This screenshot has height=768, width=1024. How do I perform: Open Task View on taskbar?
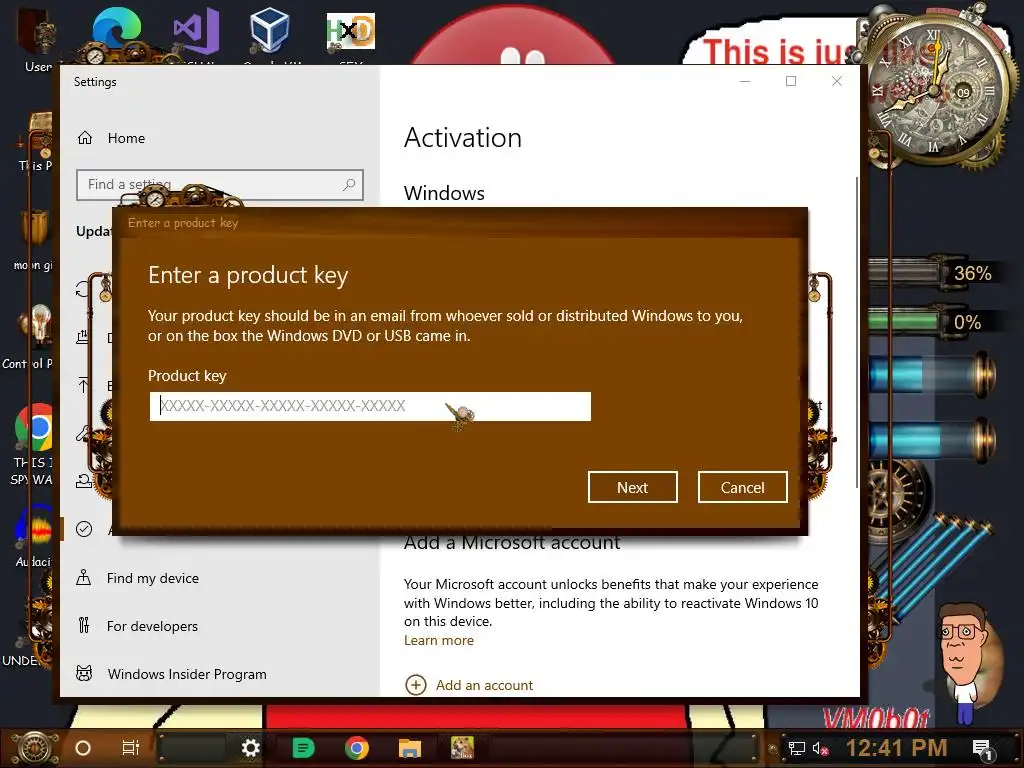click(131, 748)
